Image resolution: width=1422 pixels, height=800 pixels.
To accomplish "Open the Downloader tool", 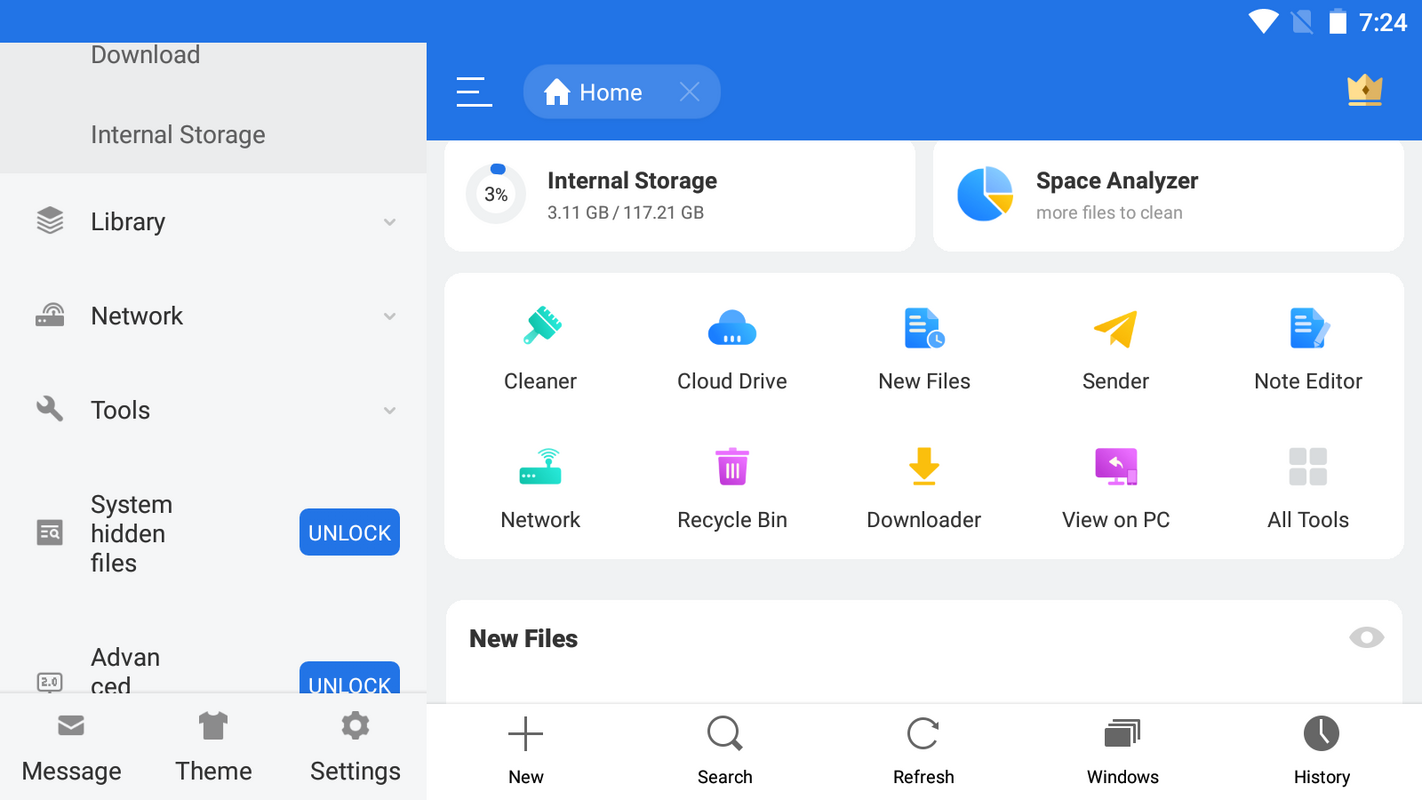I will 923,488.
